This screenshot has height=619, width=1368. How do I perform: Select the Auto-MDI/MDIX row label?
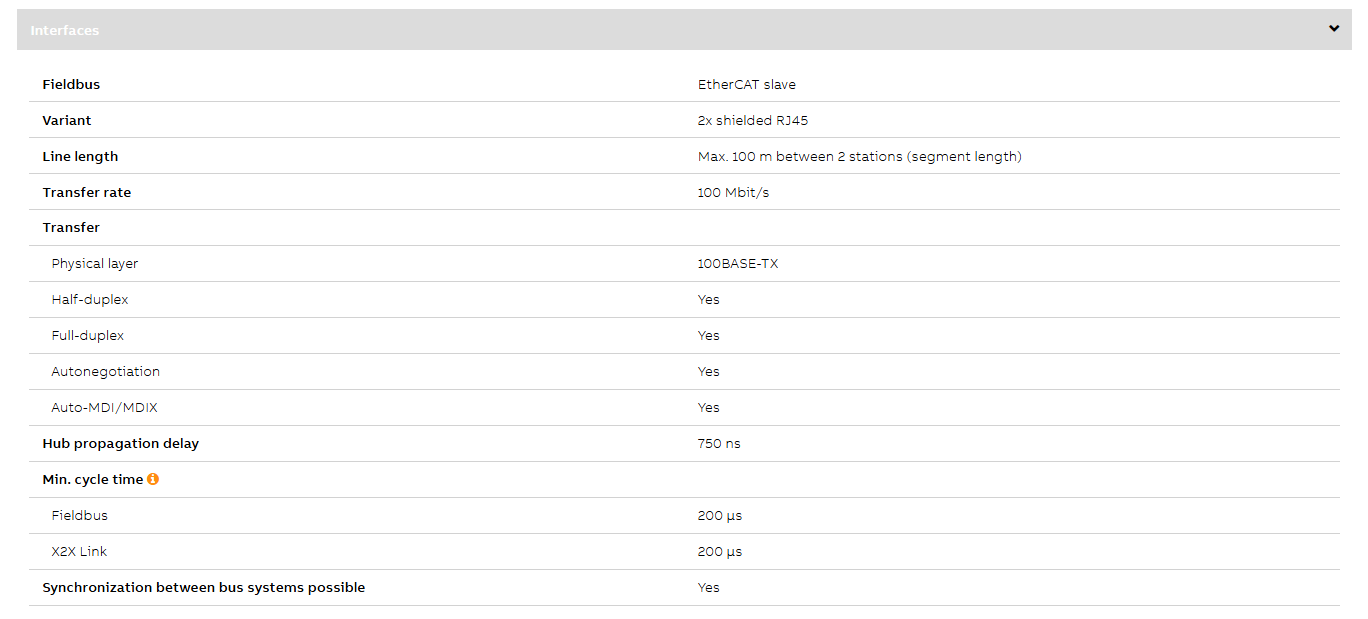(105, 407)
